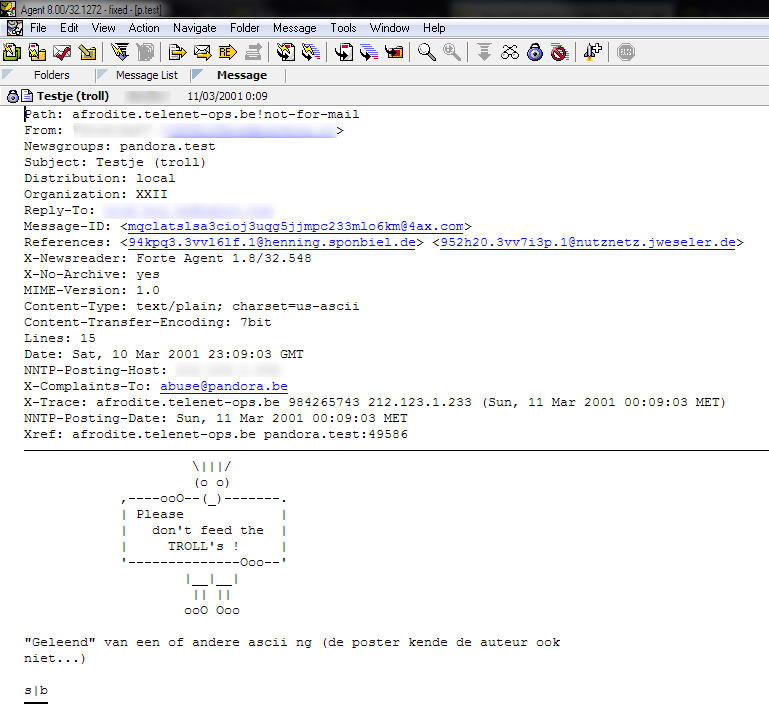The height and width of the screenshot is (728, 769).
Task: Click the X-Newsreader: Forte Agent line
Action: click(x=168, y=259)
